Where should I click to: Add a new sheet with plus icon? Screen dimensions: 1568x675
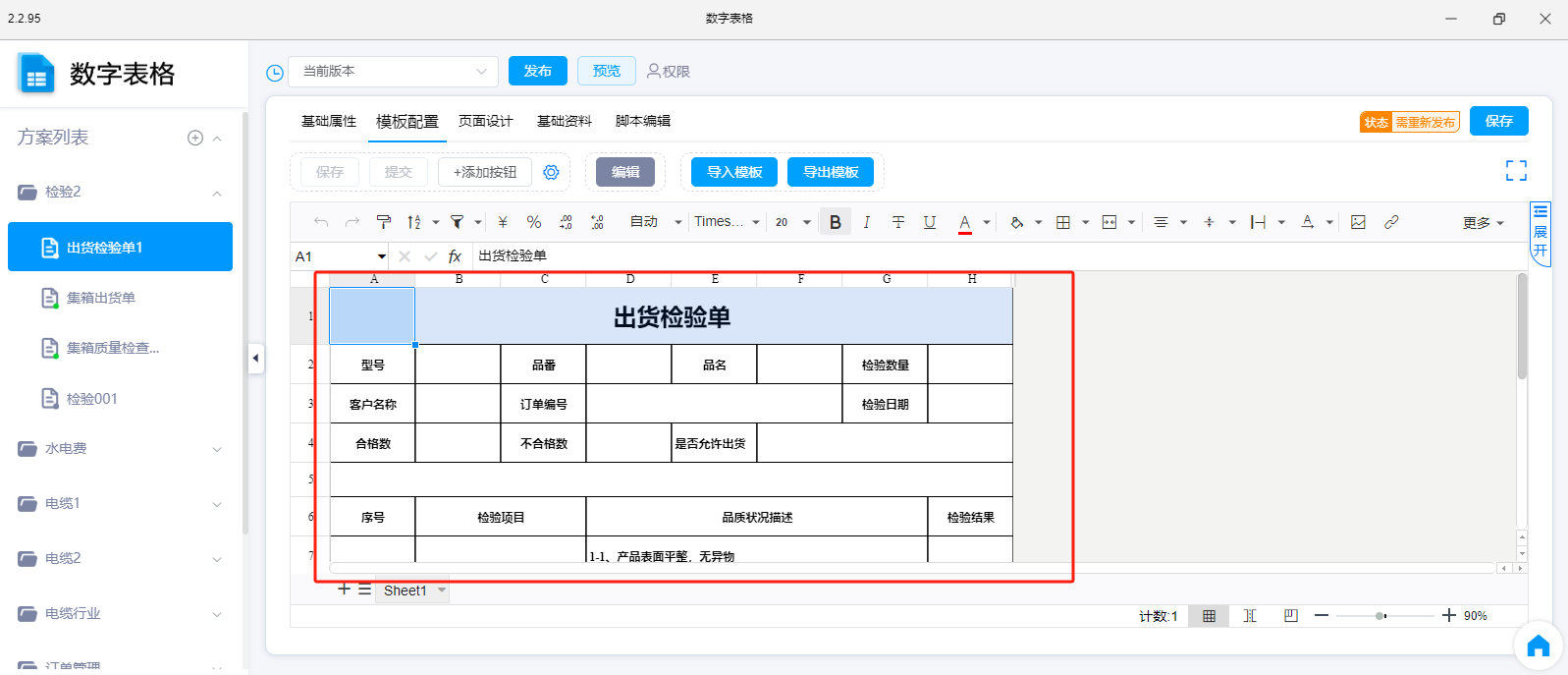[x=344, y=590]
